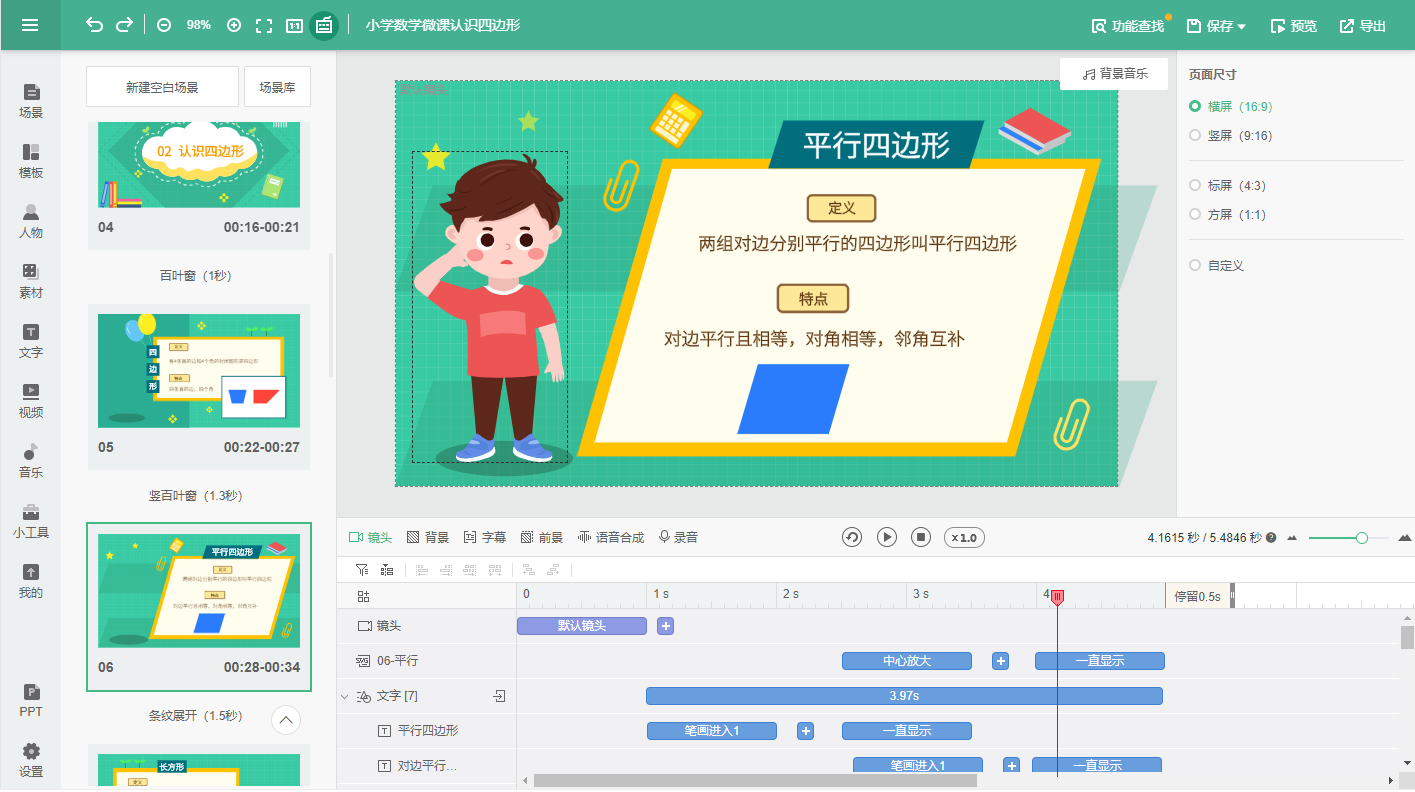Click the undo arrow icon
The image size is (1415, 792).
point(94,25)
